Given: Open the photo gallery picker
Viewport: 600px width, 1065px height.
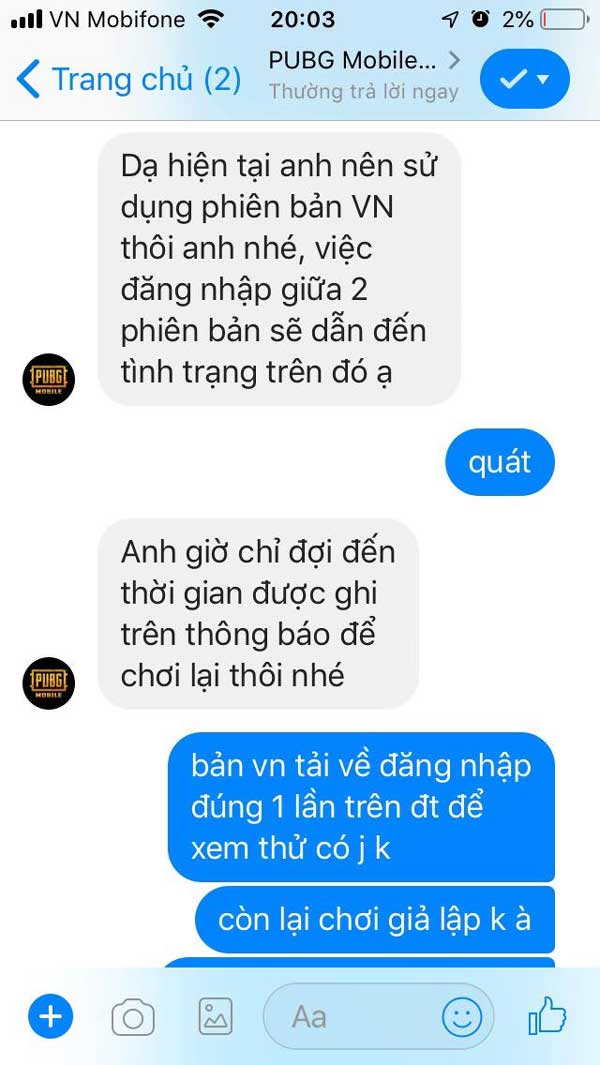Looking at the screenshot, I should (215, 1017).
